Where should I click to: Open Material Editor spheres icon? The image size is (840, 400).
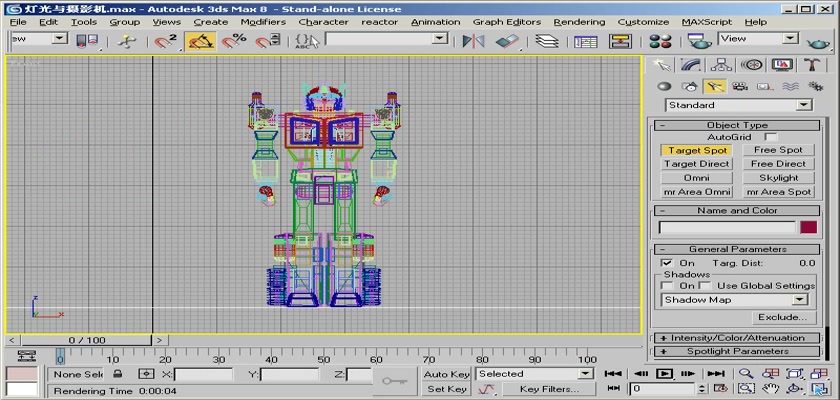[660, 41]
